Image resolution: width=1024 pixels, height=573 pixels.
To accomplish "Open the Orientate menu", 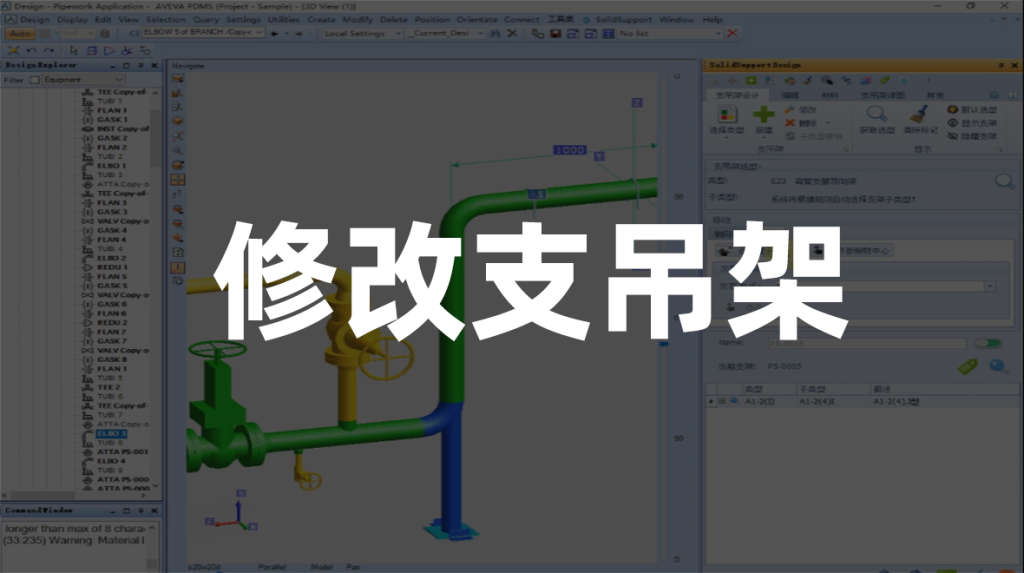I will pyautogui.click(x=477, y=20).
